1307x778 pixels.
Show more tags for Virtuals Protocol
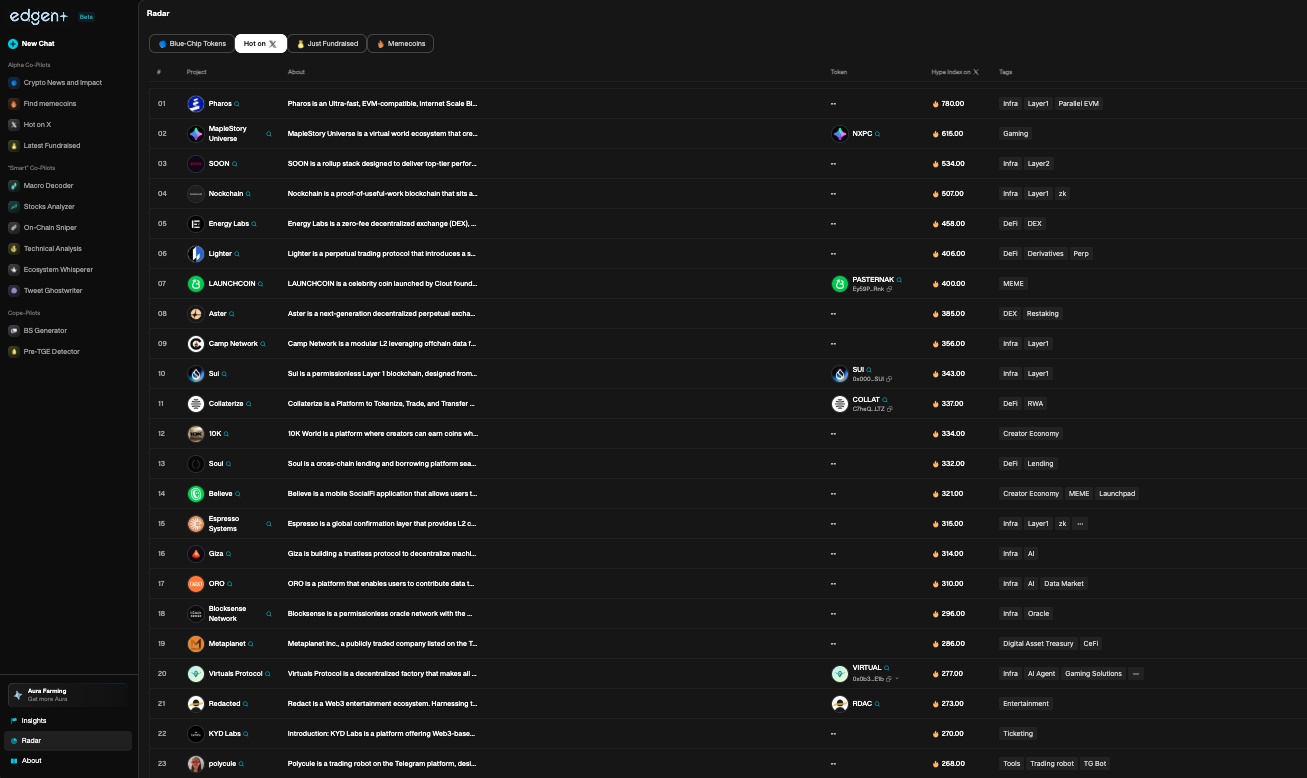[1136, 674]
